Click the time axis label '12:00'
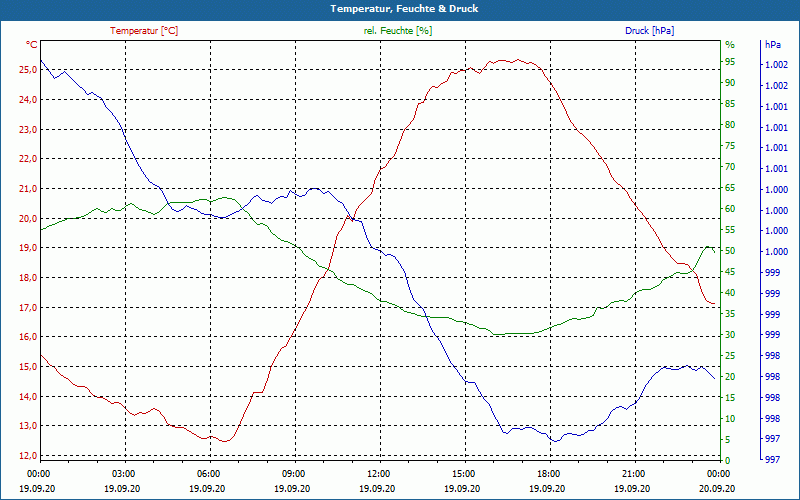 [379, 473]
